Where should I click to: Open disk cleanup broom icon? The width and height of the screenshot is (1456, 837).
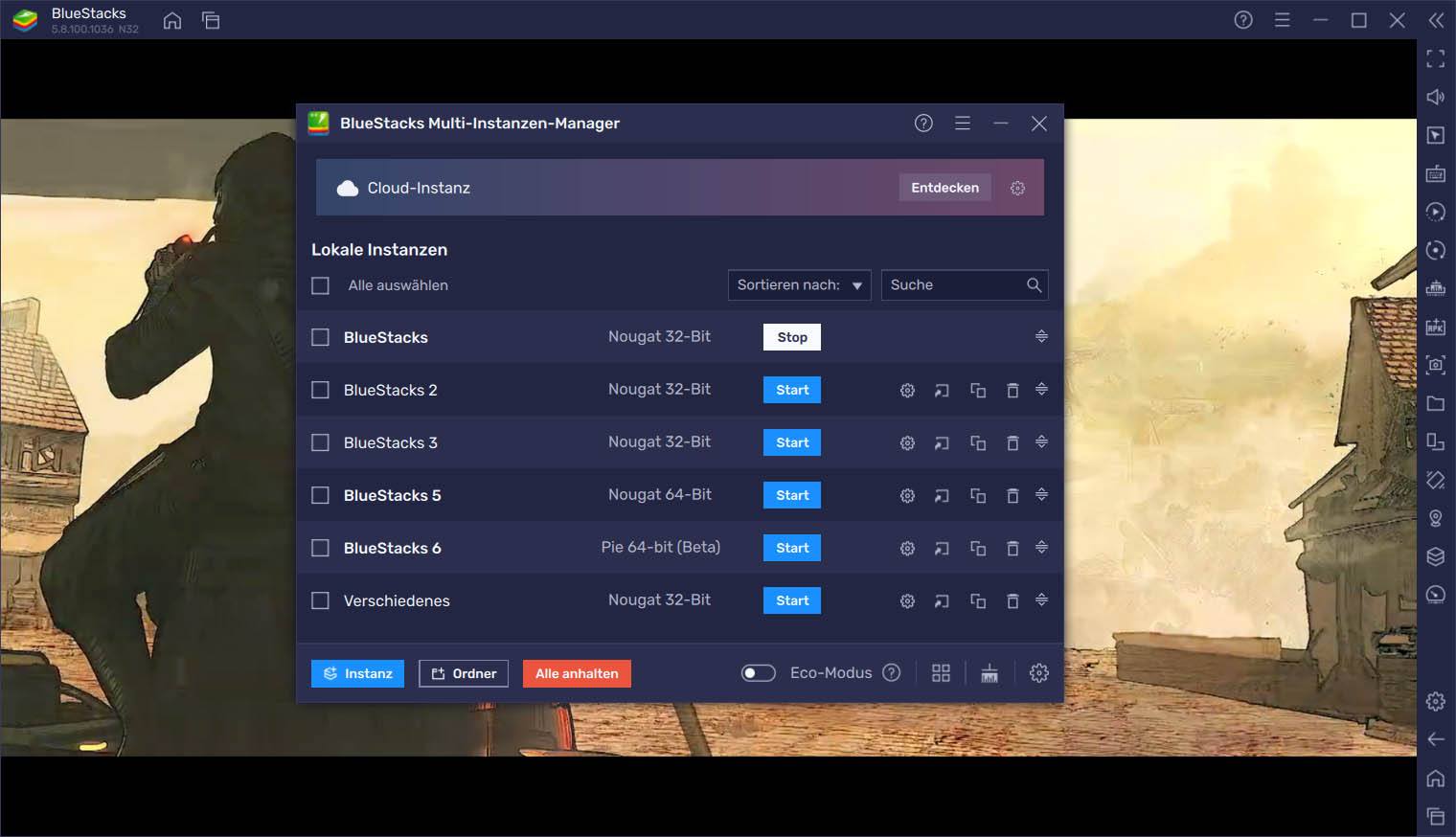(x=990, y=673)
